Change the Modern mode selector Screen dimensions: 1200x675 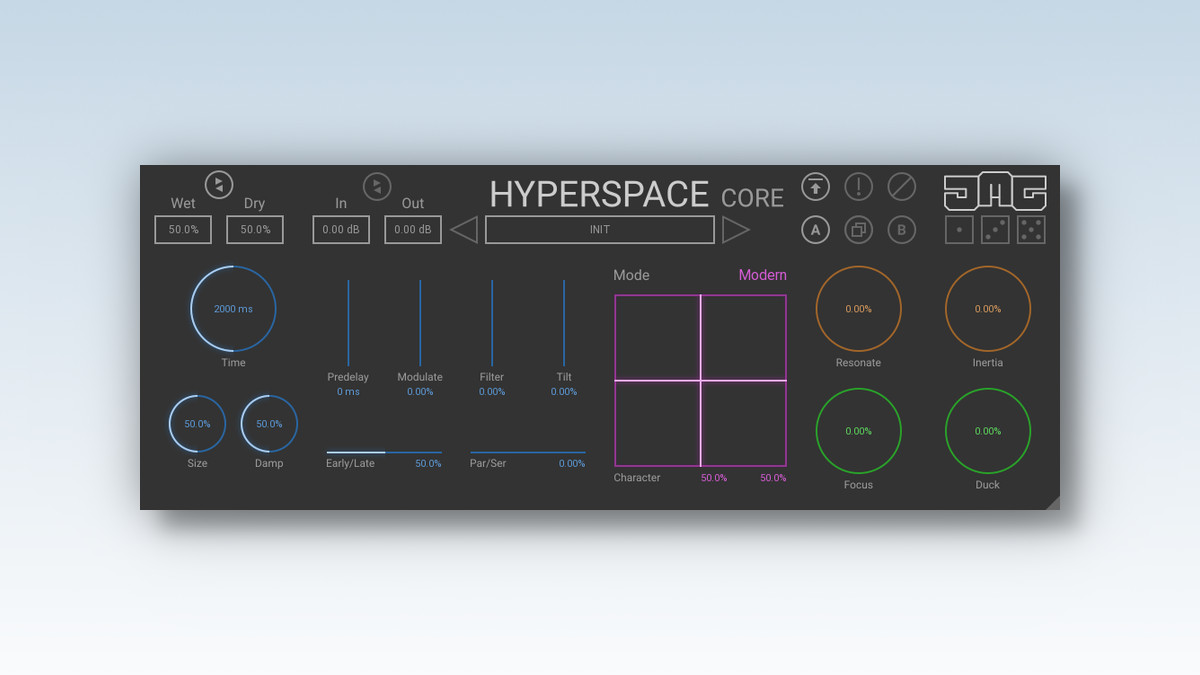pyautogui.click(x=762, y=275)
